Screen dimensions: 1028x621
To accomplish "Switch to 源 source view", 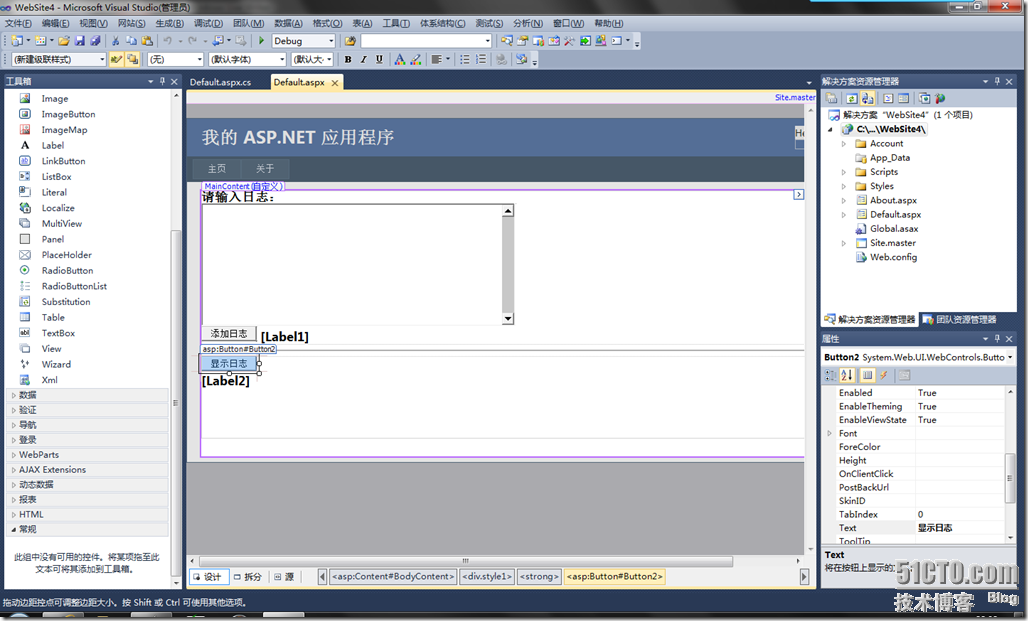I will click(x=284, y=577).
